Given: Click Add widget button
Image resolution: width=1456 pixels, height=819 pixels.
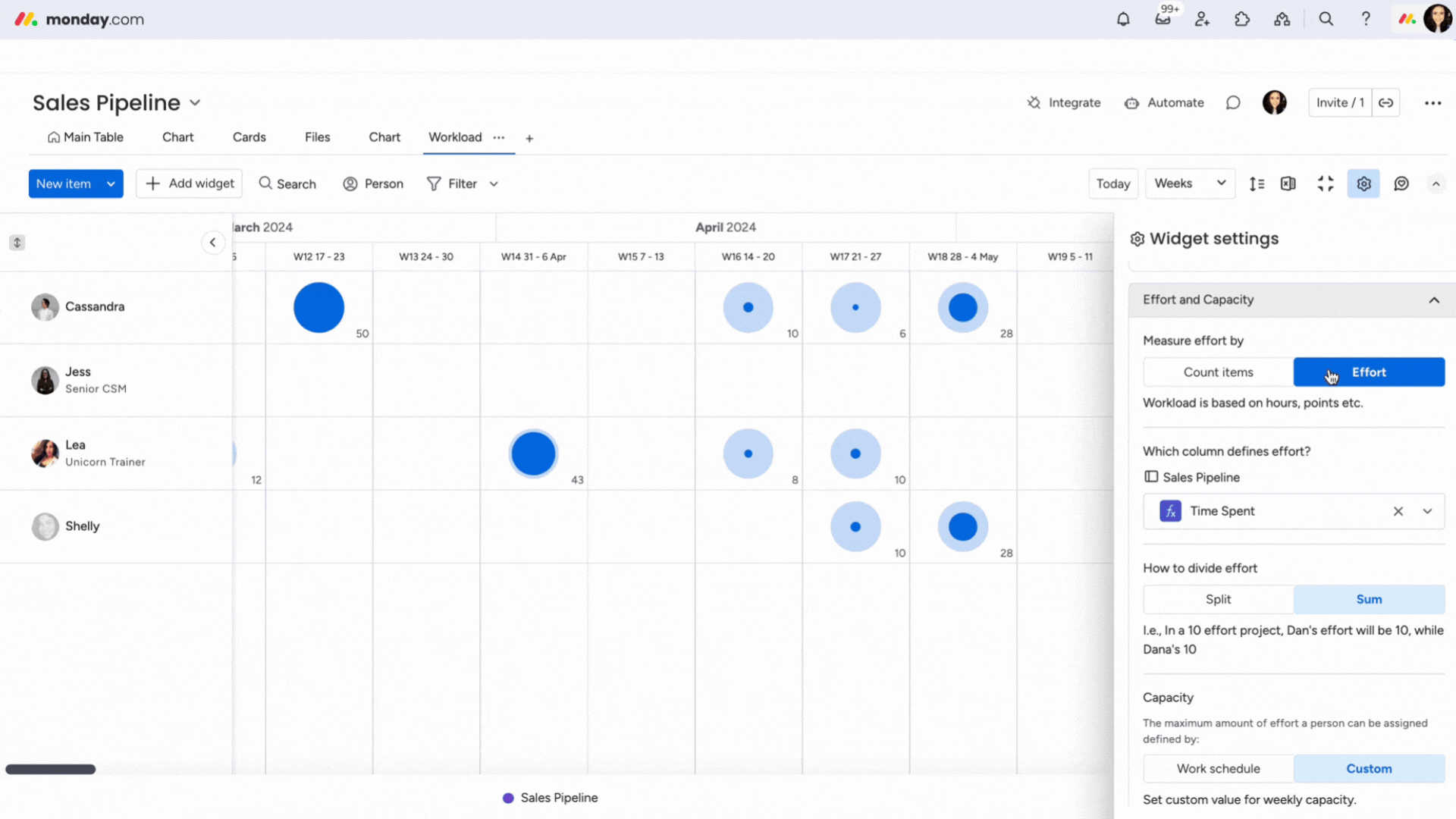Looking at the screenshot, I should [x=189, y=184].
